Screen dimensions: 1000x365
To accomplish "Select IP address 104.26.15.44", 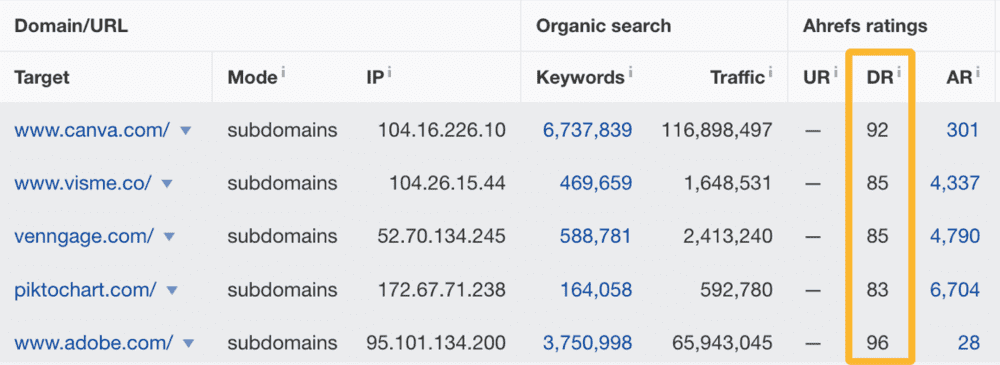I will click(448, 183).
